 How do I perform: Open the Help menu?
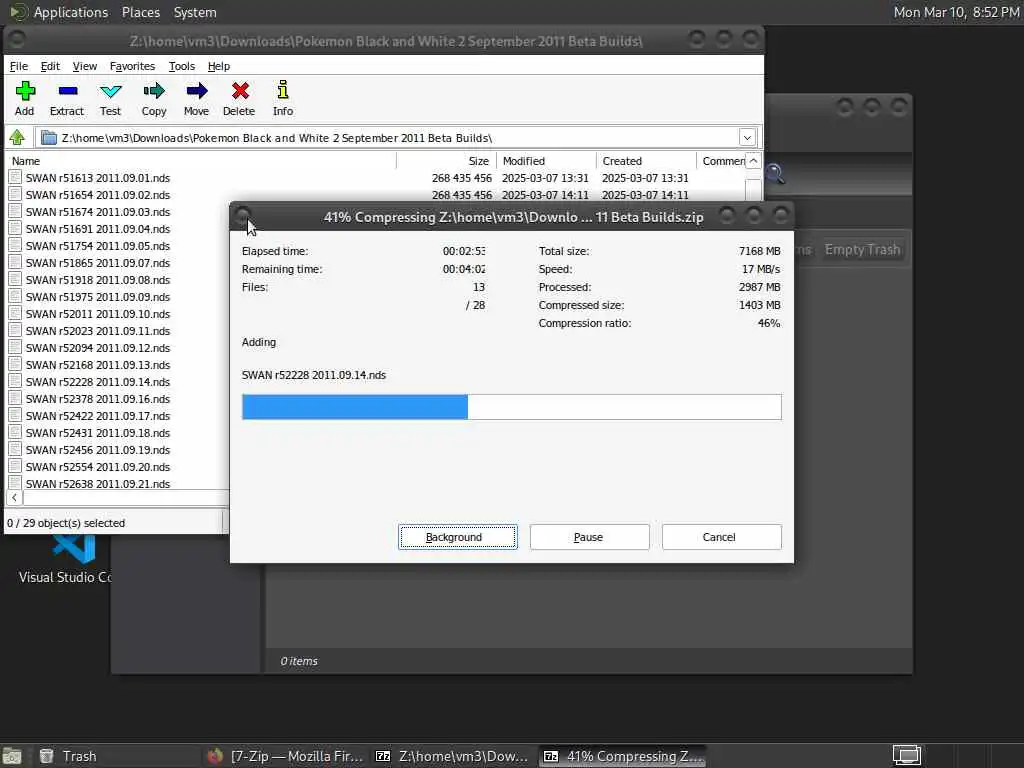coord(219,66)
